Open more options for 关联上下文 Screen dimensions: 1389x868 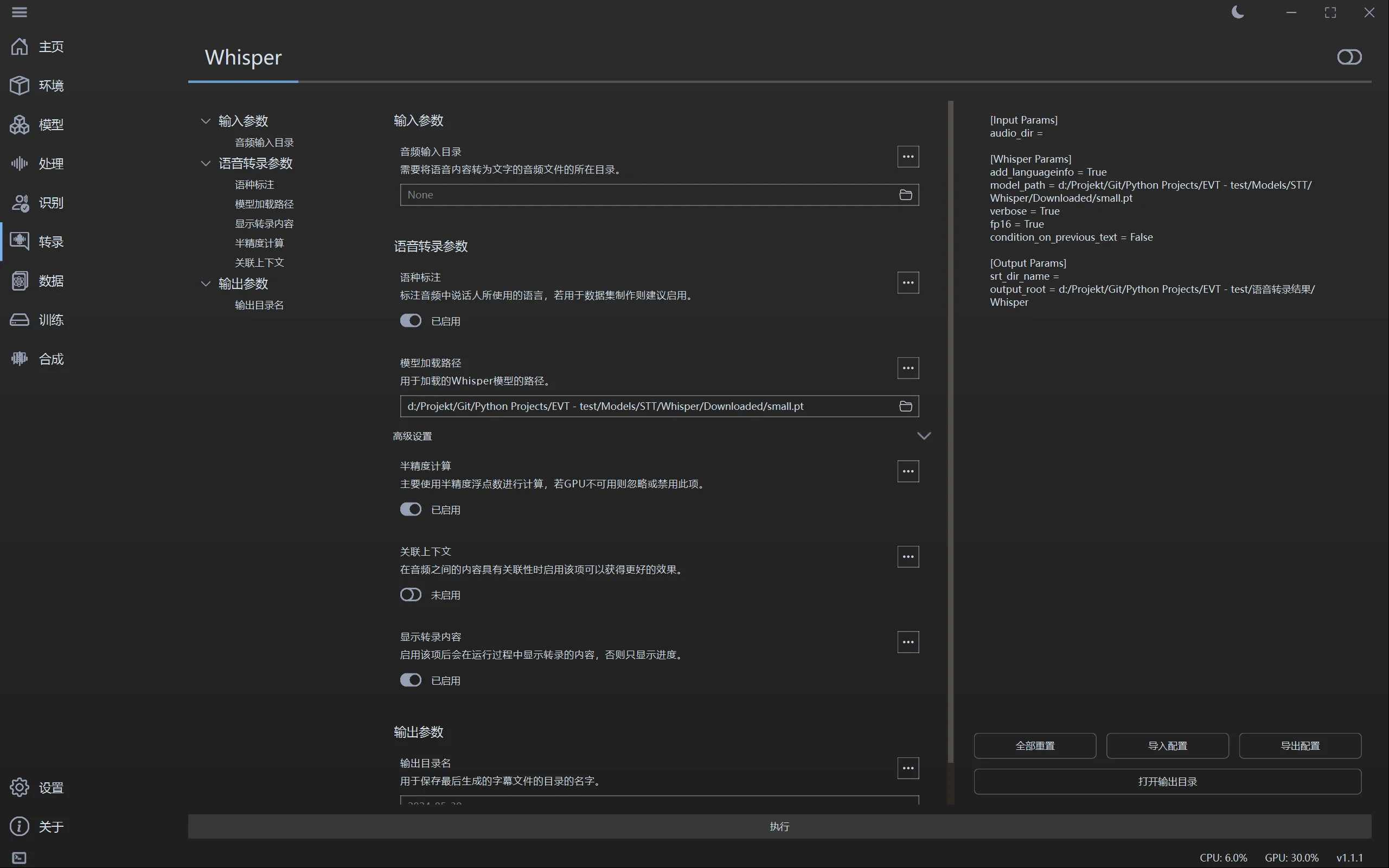[x=908, y=557]
